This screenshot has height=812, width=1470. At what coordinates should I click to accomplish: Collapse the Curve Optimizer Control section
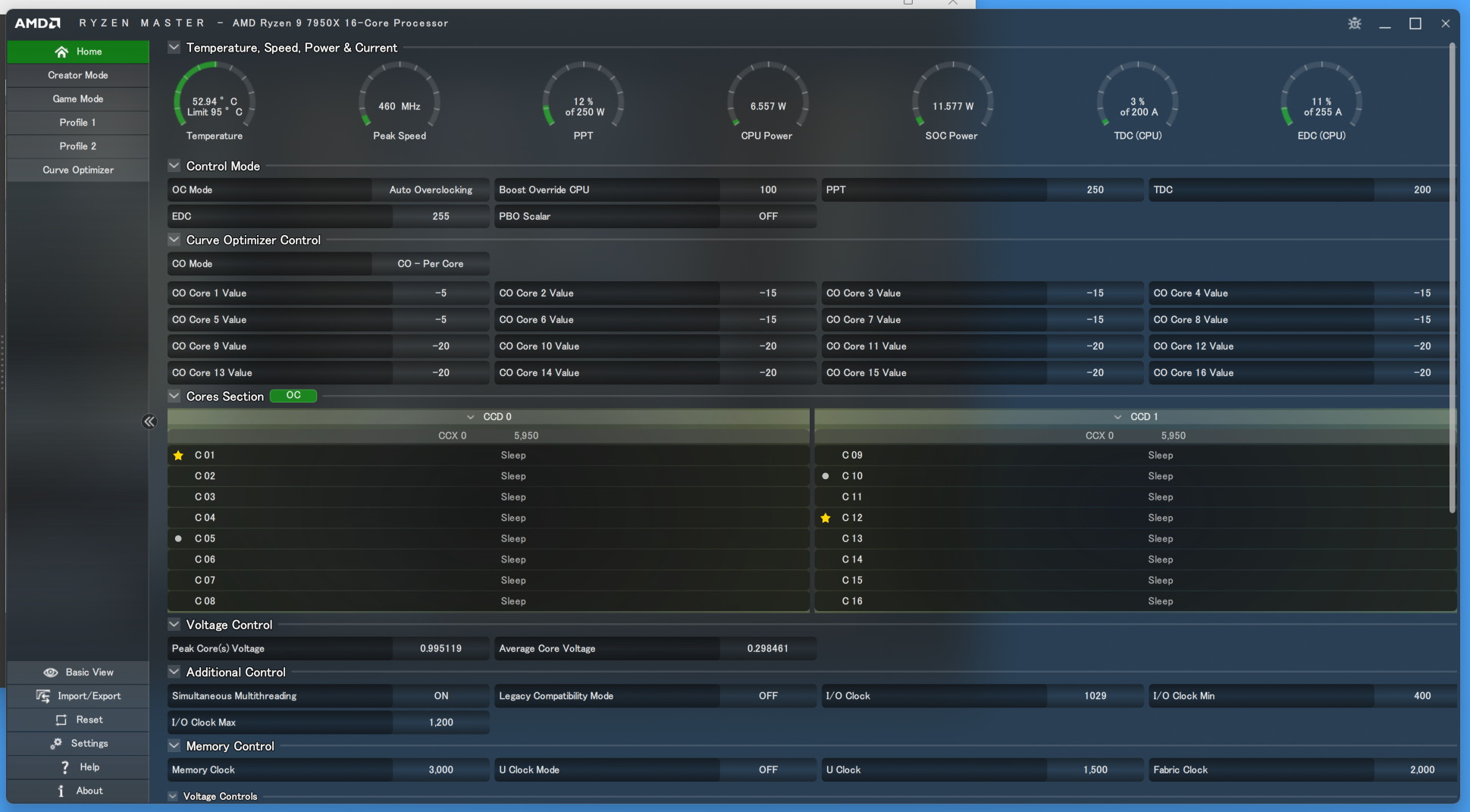click(174, 240)
